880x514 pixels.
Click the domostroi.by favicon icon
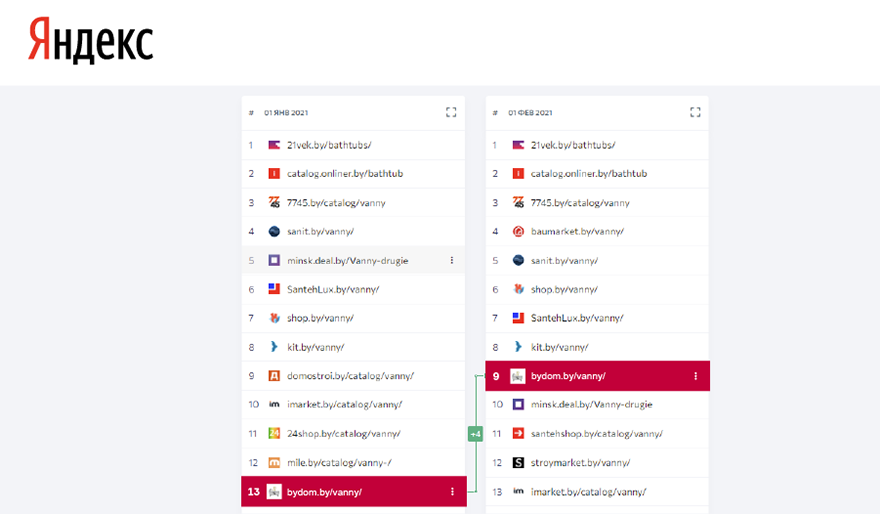[x=274, y=376]
